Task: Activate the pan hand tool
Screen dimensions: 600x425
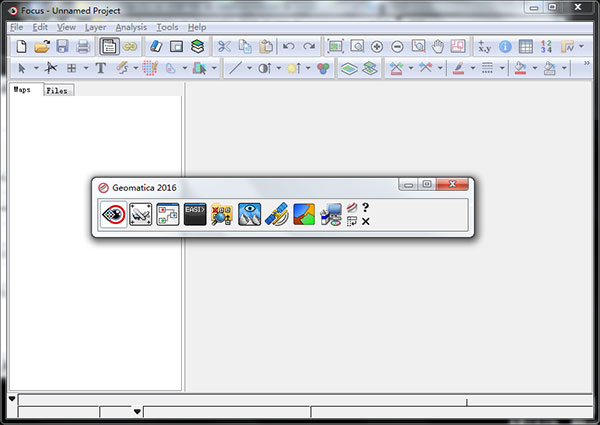Action: pyautogui.click(x=438, y=47)
